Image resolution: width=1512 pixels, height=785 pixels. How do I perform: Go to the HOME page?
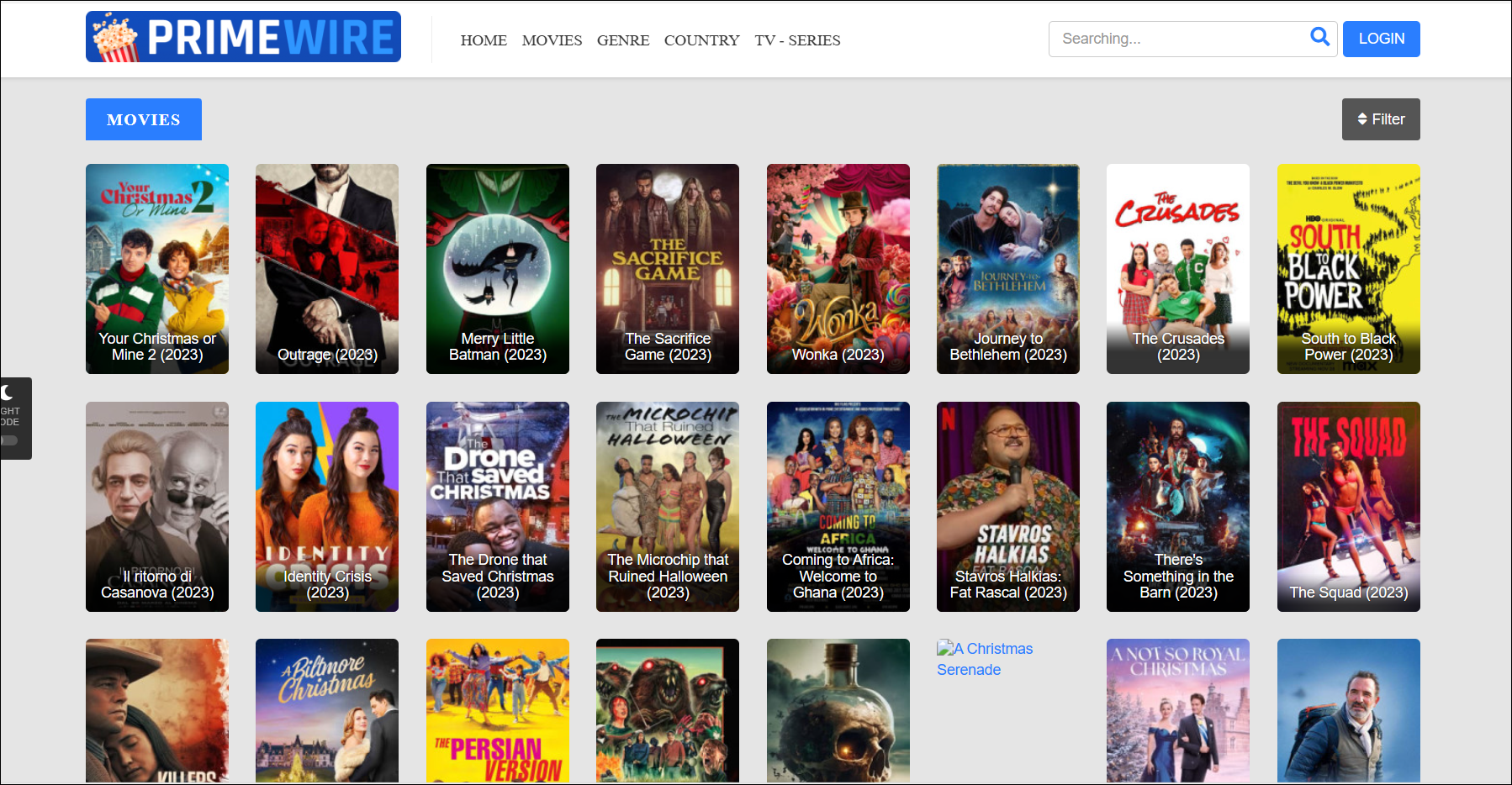(484, 40)
